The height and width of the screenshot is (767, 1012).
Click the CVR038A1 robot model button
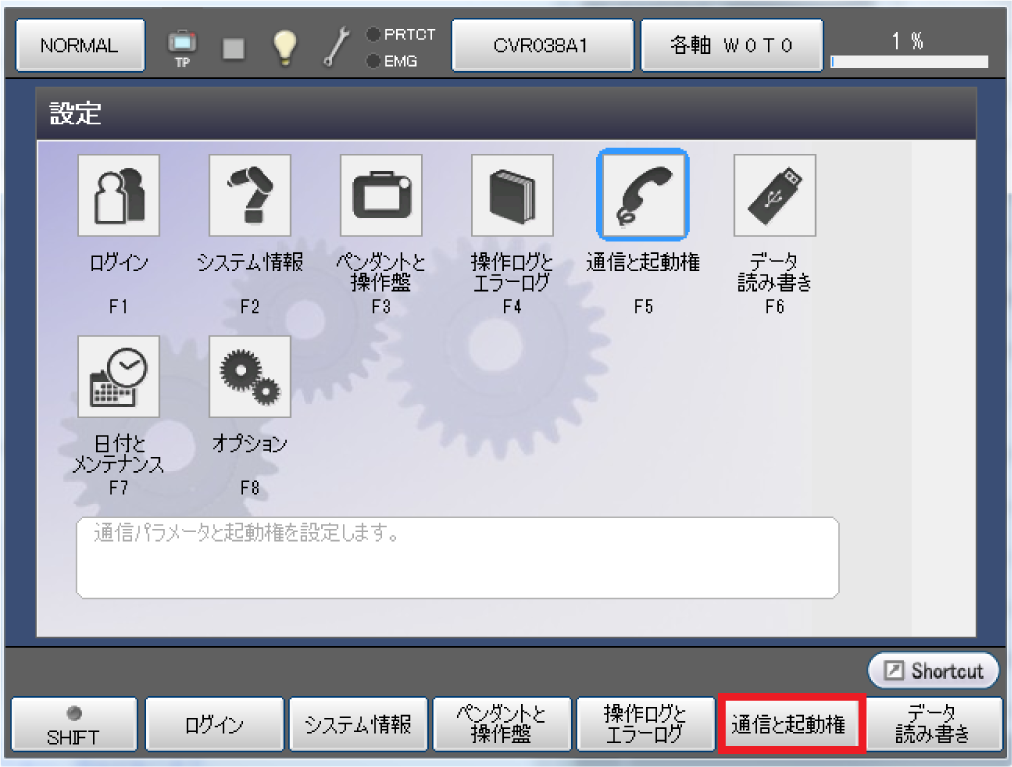[541, 46]
